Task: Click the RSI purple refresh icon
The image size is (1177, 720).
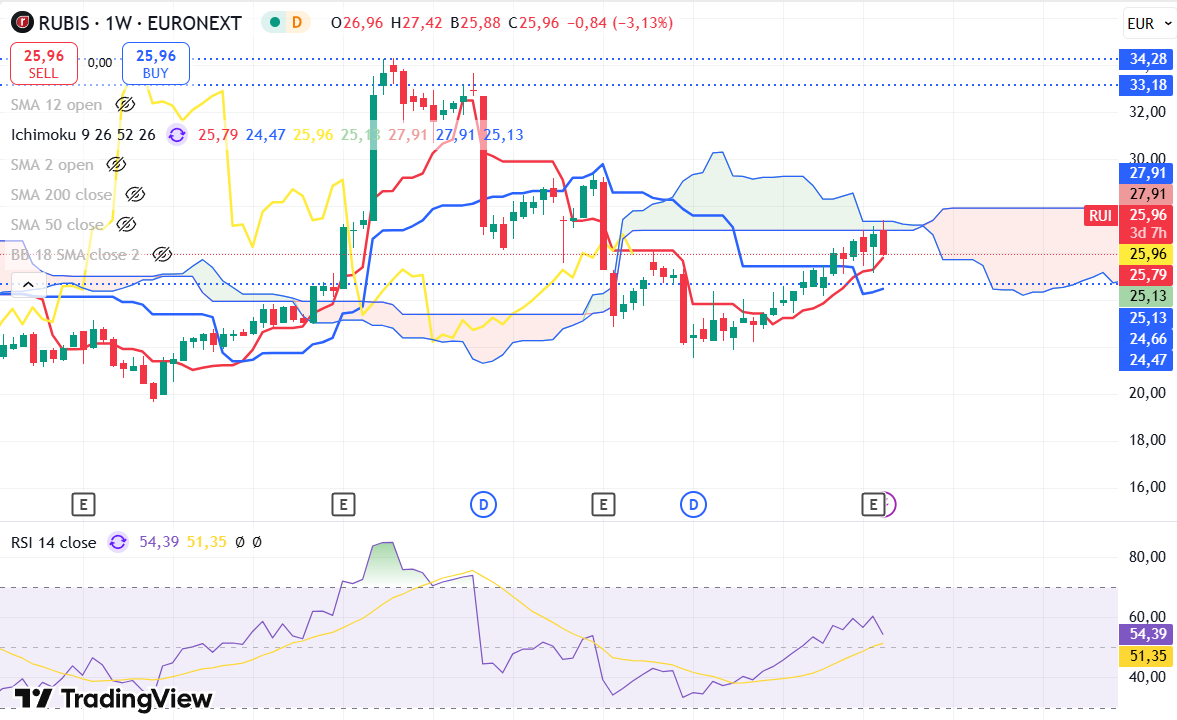Action: coord(118,542)
